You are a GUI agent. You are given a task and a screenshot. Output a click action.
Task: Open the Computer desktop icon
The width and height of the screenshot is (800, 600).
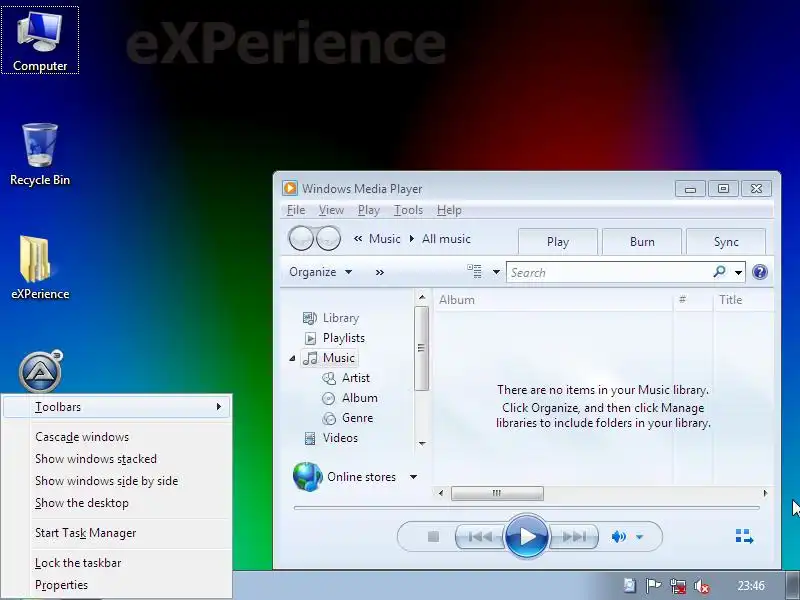point(40,41)
